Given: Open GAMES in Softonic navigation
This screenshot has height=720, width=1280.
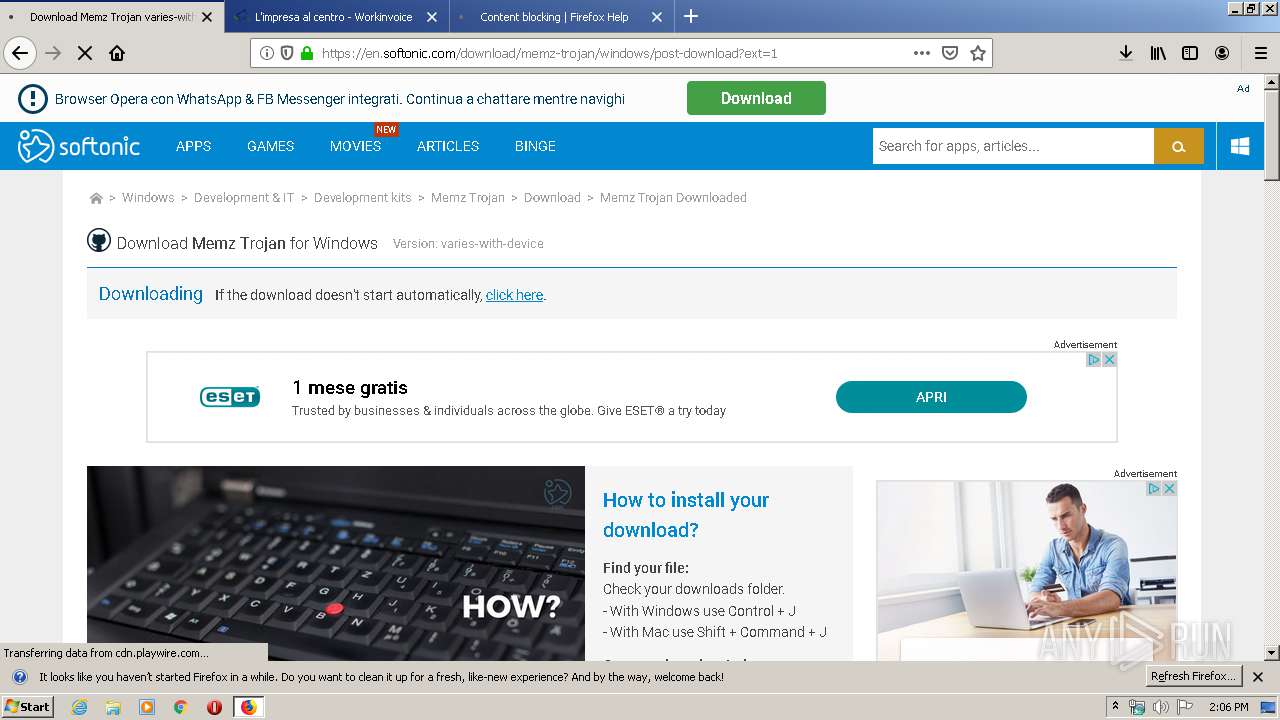Looking at the screenshot, I should [270, 146].
